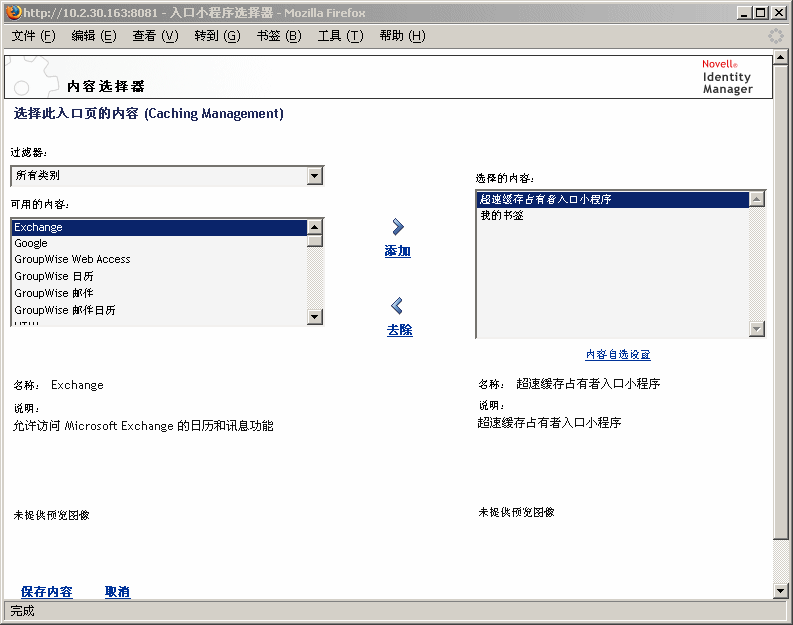Open the 帮助 (H) menu
This screenshot has height=625, width=793.
point(403,36)
